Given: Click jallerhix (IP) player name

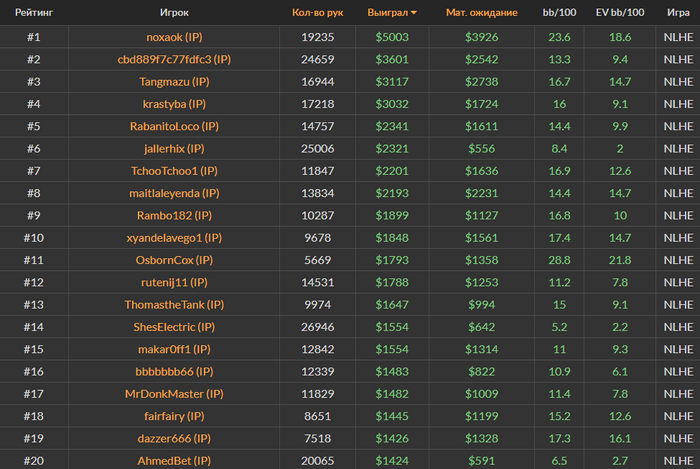Looking at the screenshot, I should 174,149.
